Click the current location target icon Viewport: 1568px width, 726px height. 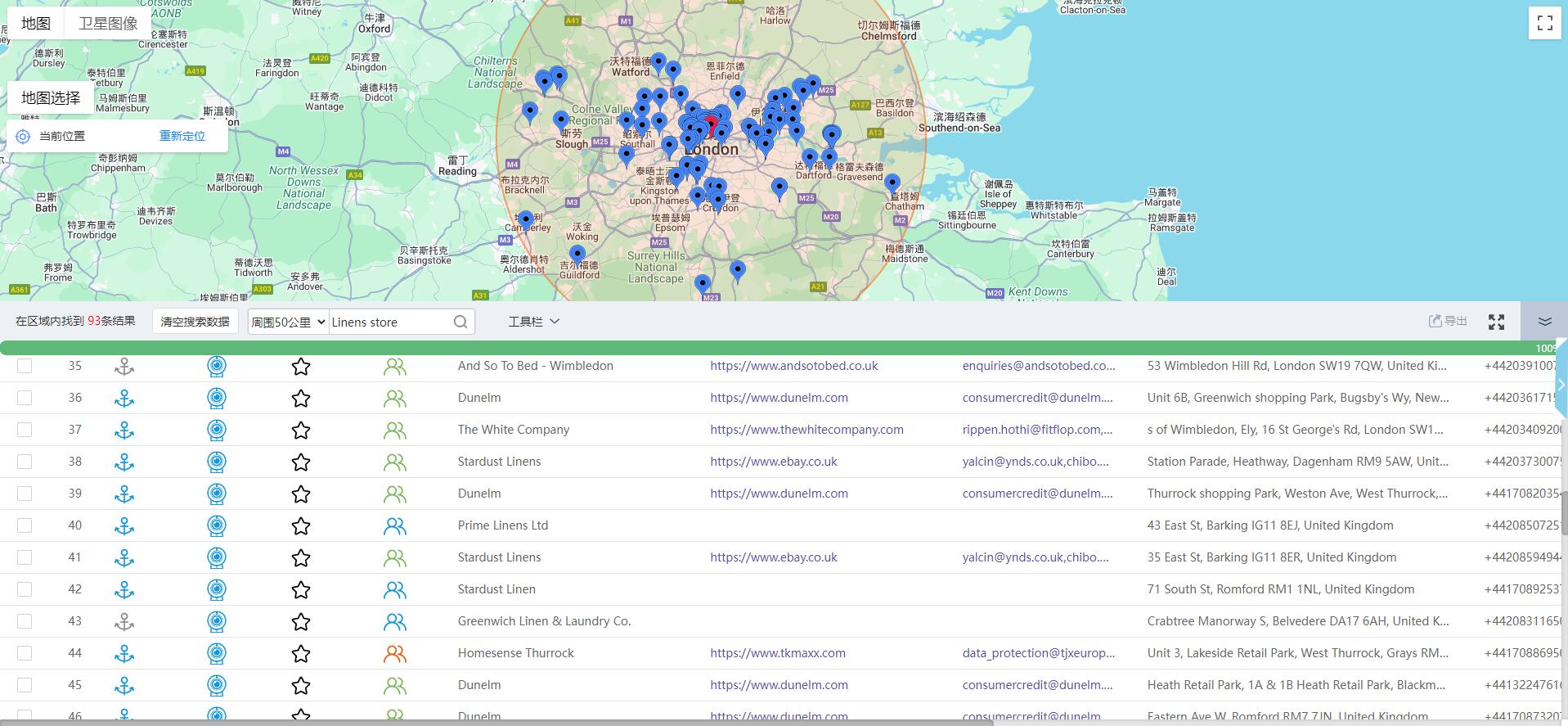(x=23, y=137)
